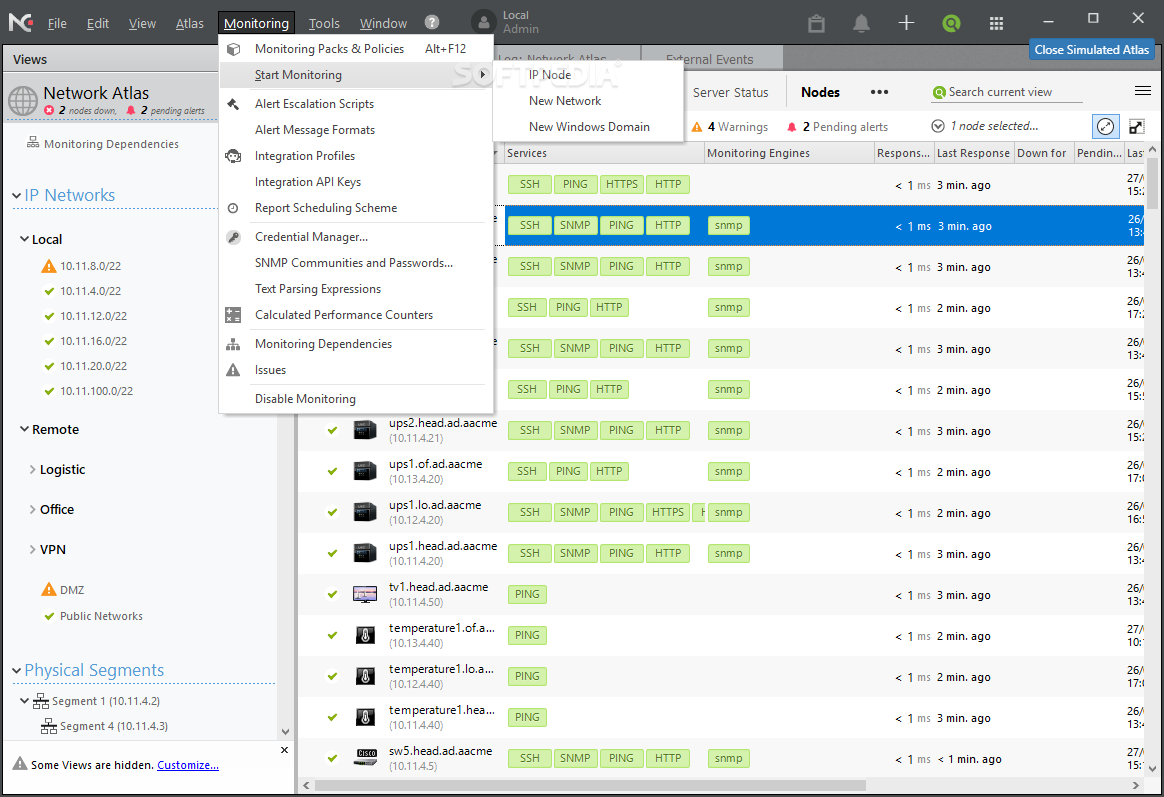This screenshot has width=1164, height=797.
Task: Choose New Windows Domain entry
Action: 588,127
